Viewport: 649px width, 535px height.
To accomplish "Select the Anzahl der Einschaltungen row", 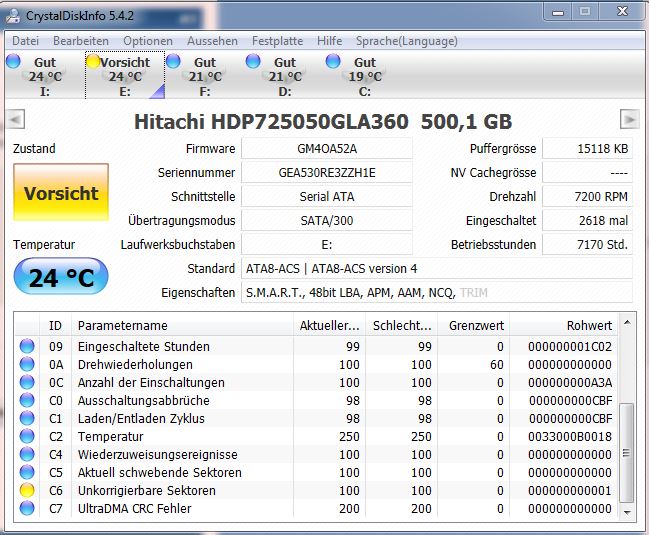I will 317,382.
